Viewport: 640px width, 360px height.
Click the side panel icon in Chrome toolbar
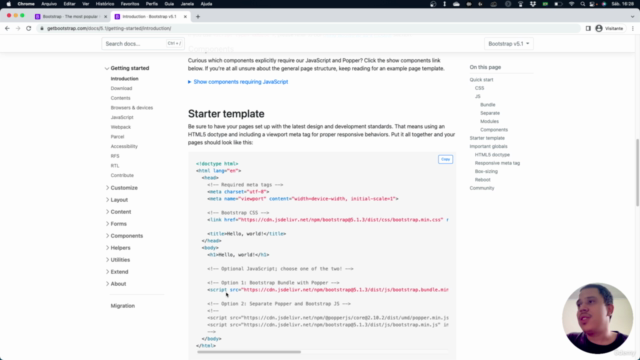pyautogui.click(x=588, y=28)
